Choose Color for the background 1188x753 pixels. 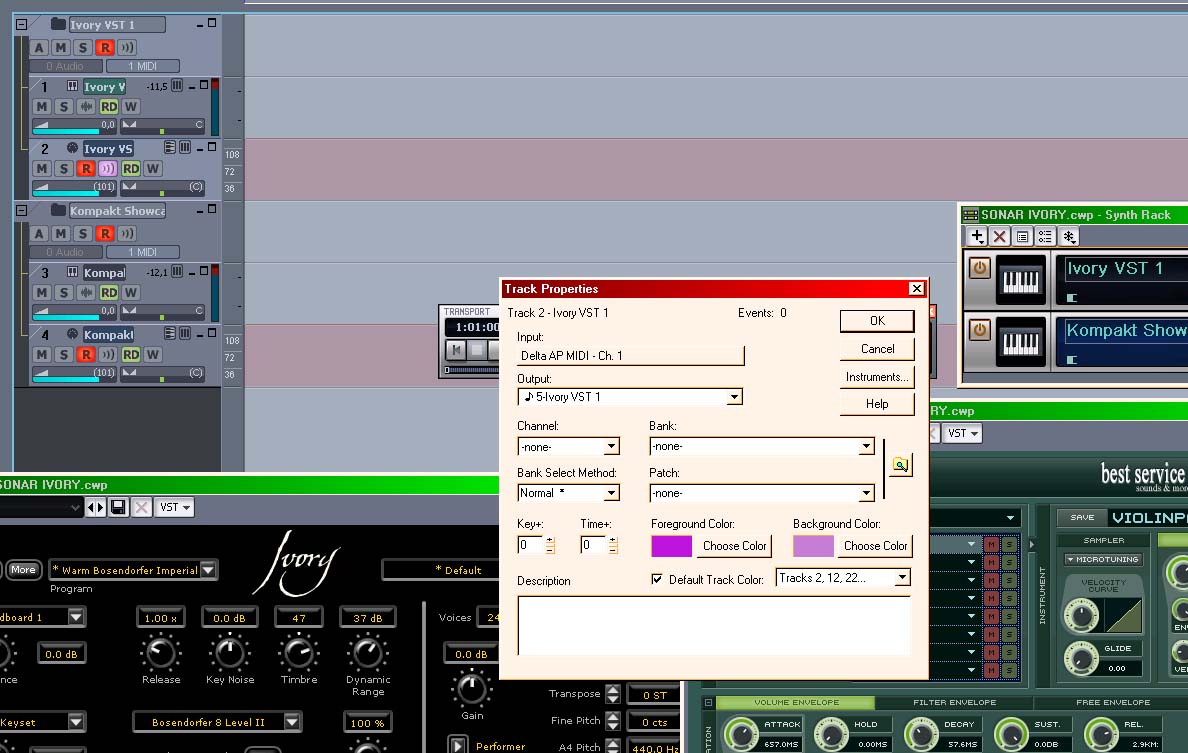[x=875, y=546]
